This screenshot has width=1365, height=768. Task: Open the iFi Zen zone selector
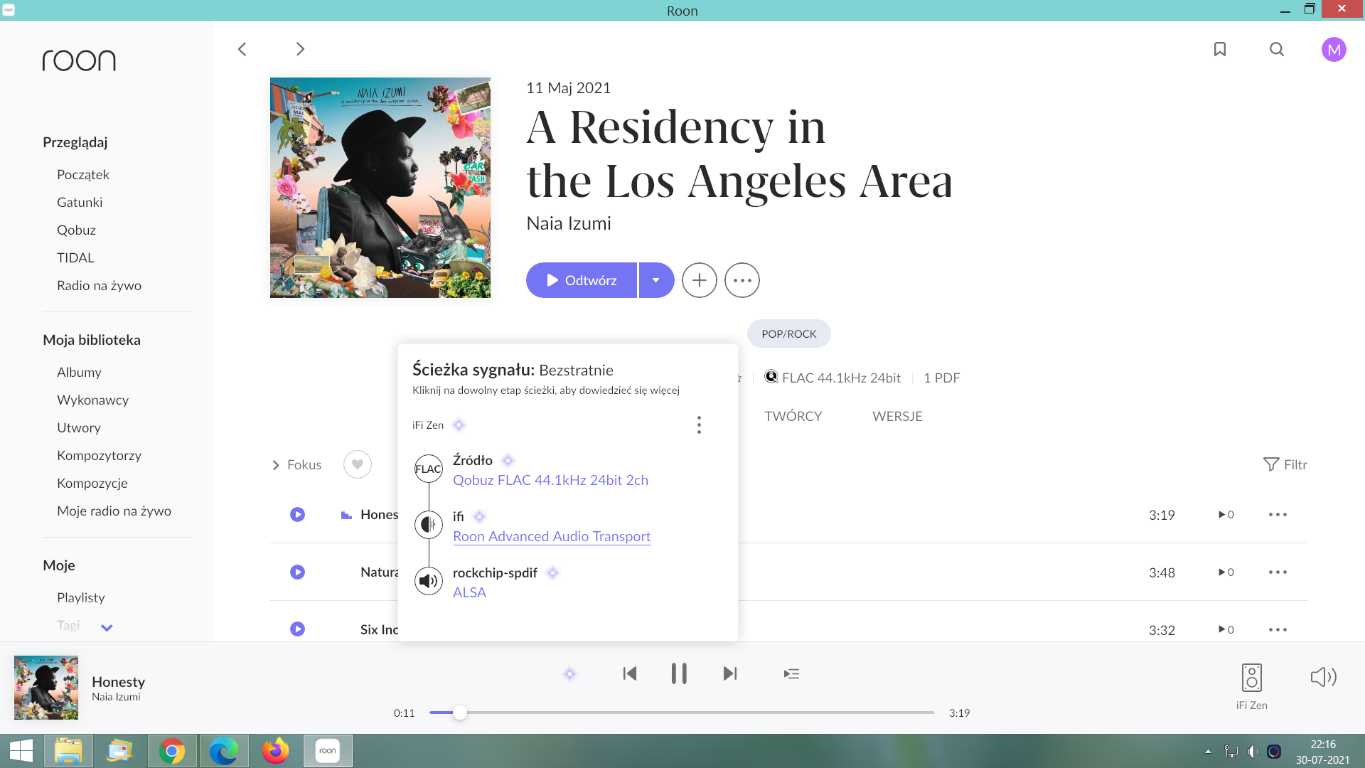(x=1251, y=686)
